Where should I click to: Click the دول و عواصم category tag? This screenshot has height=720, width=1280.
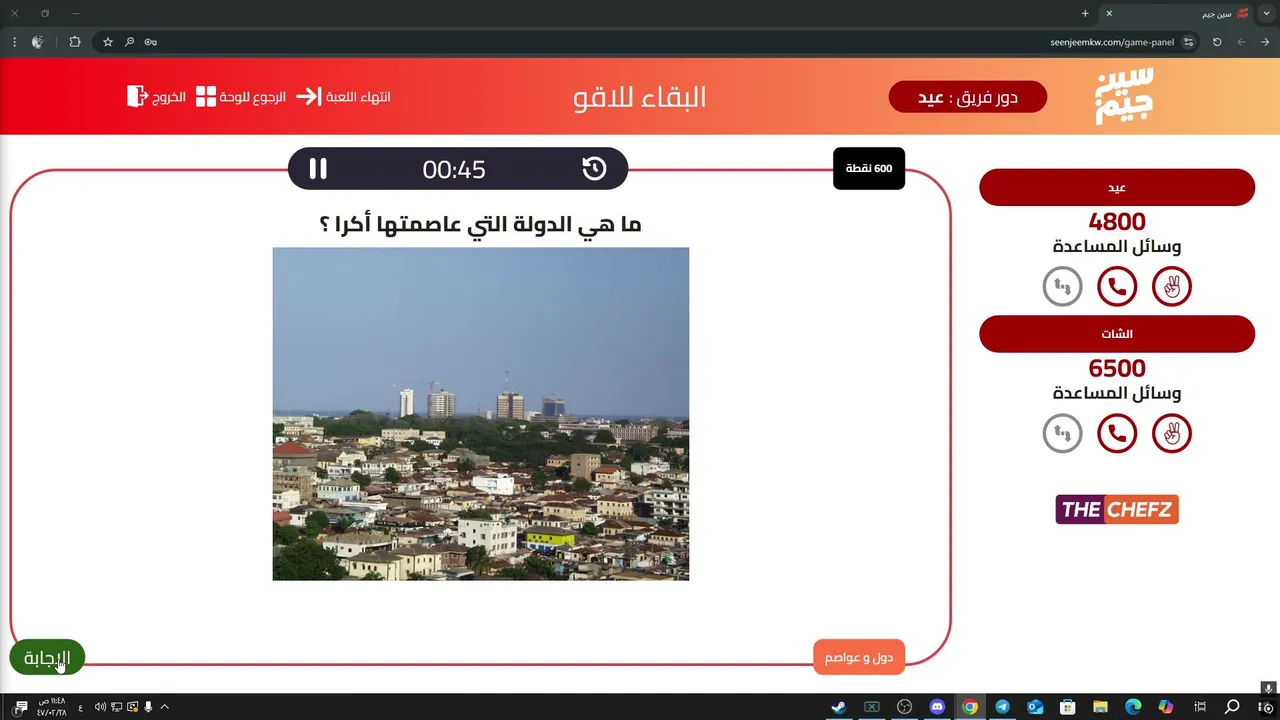(859, 657)
